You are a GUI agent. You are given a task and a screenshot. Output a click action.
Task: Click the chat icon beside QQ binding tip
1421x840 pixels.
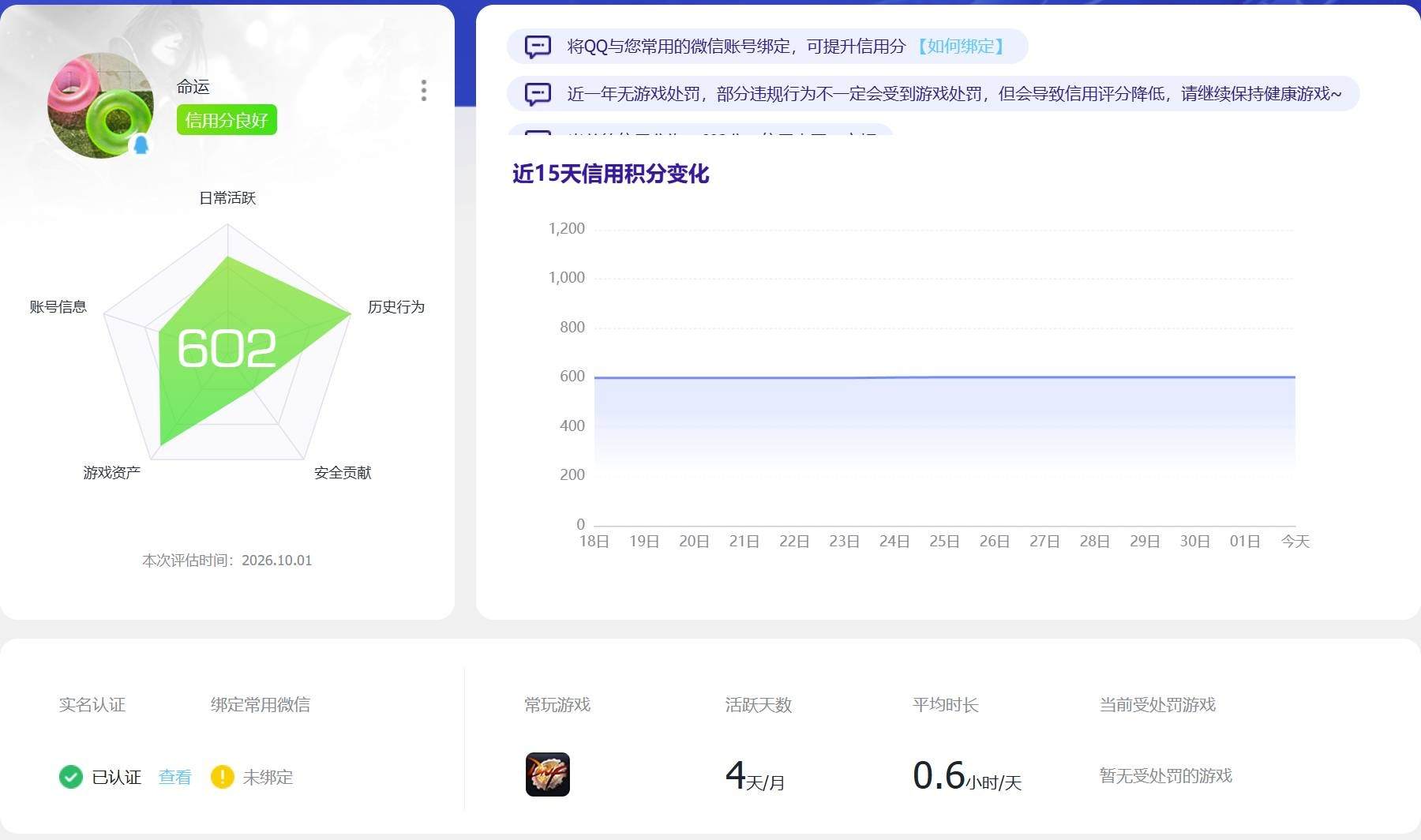538,47
